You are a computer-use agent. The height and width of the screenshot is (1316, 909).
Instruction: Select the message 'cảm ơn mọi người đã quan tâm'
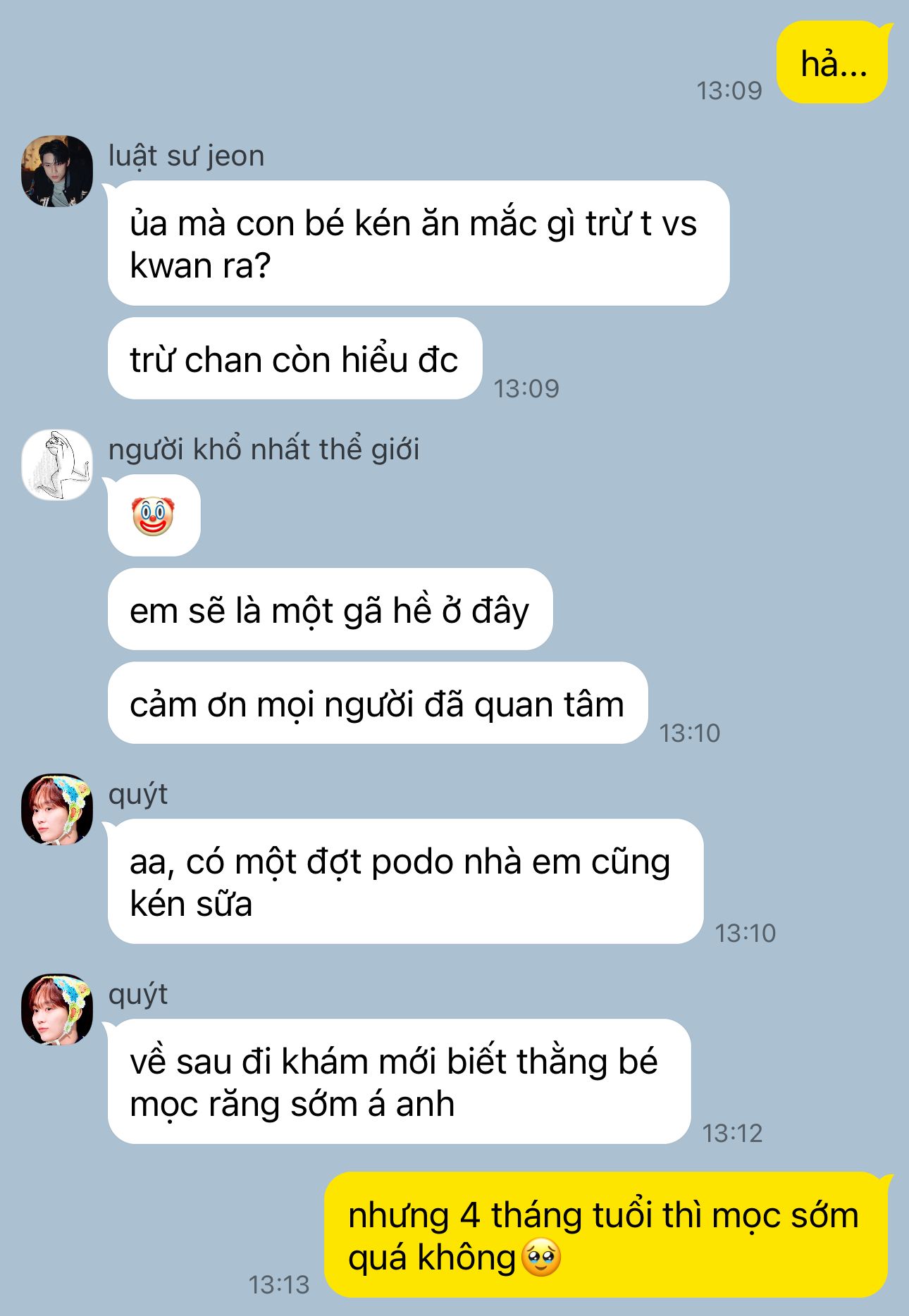378,703
